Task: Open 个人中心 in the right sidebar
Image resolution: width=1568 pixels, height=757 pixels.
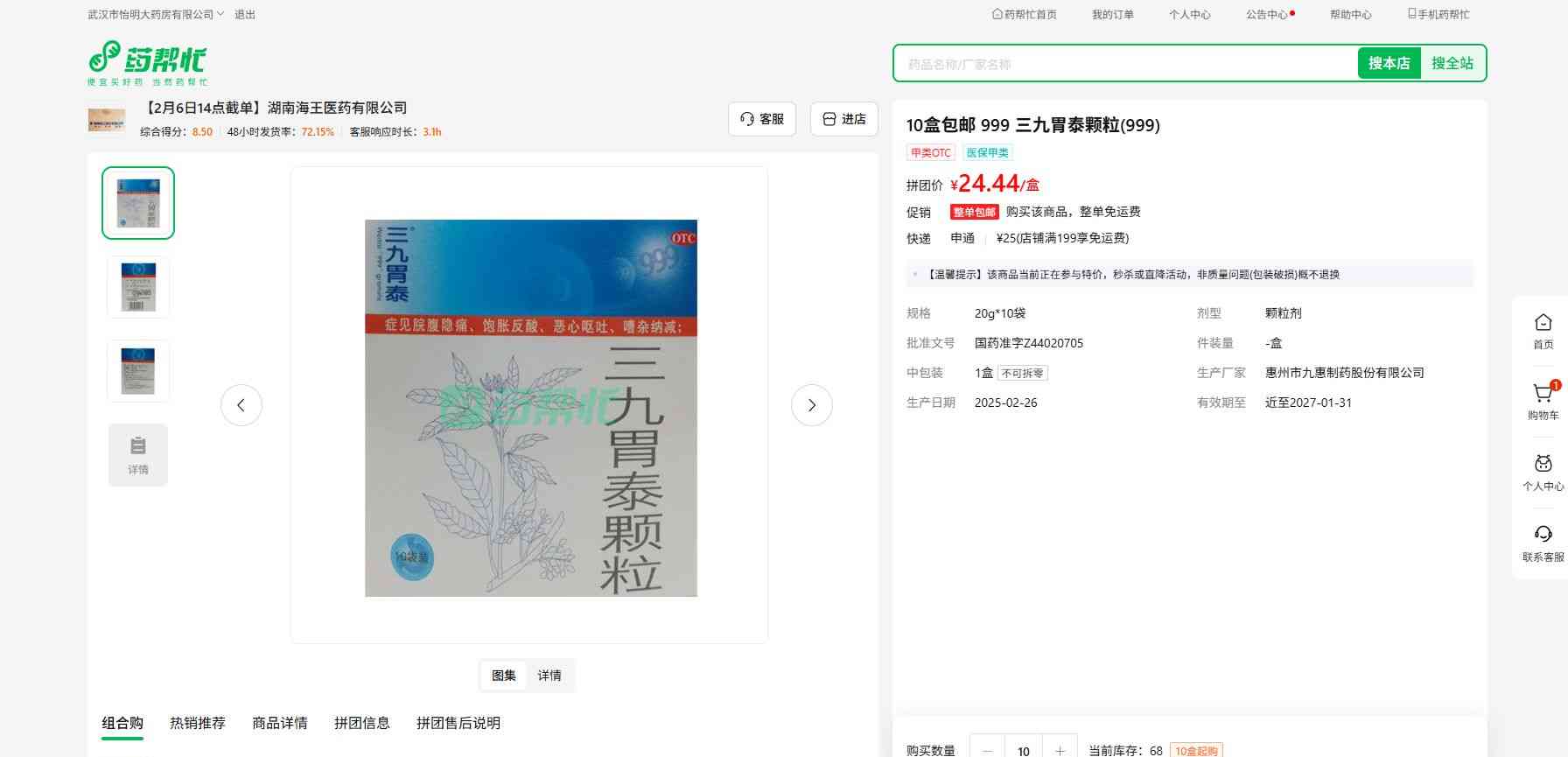Action: click(1543, 466)
